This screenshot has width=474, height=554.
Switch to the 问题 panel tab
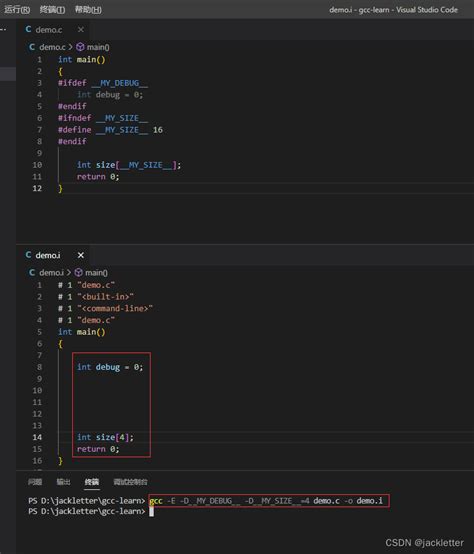tap(35, 482)
